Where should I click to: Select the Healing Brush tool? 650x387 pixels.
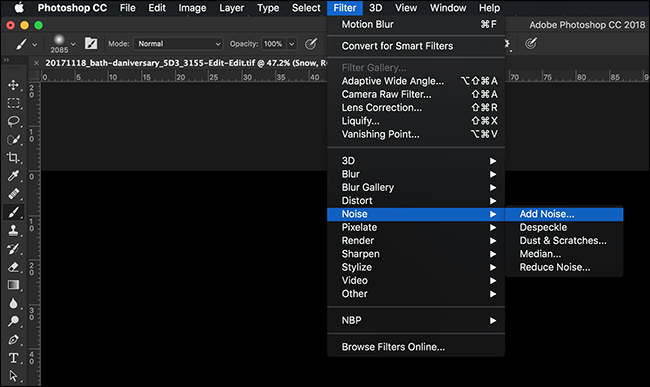(x=13, y=194)
